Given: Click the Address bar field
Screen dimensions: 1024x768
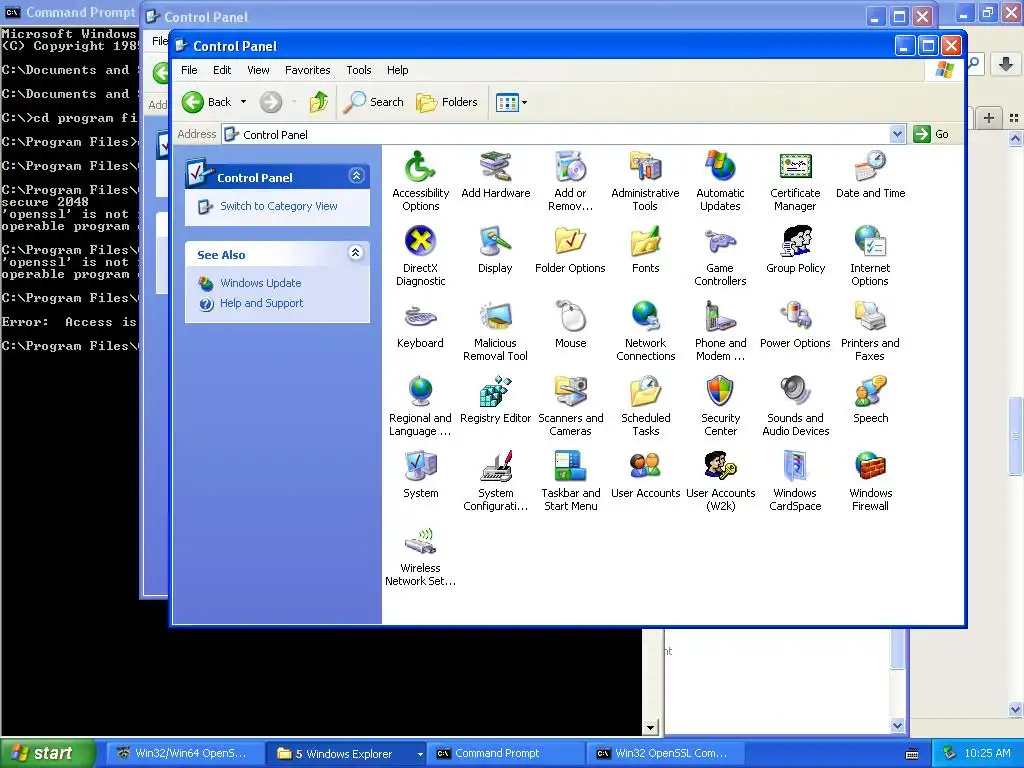Looking at the screenshot, I should [556, 134].
